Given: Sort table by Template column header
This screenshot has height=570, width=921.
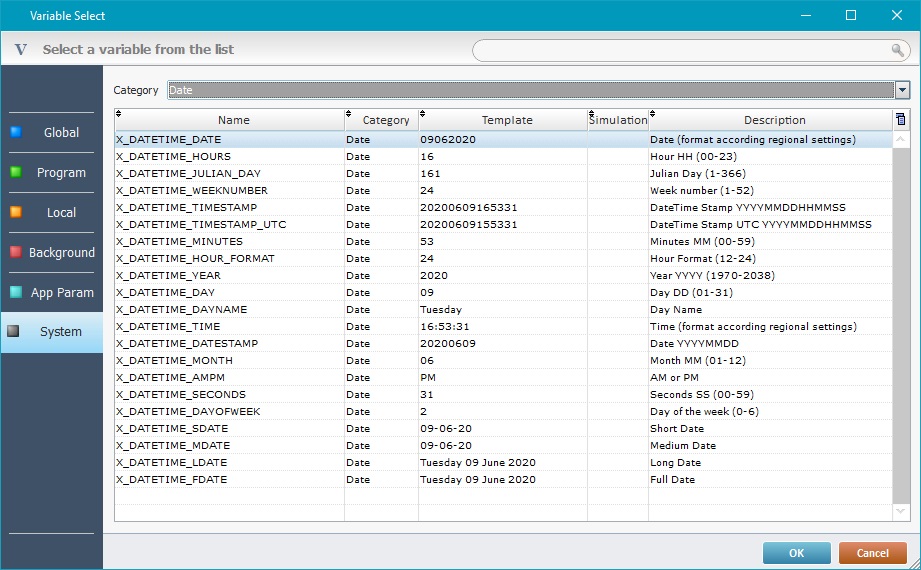Looking at the screenshot, I should [506, 120].
